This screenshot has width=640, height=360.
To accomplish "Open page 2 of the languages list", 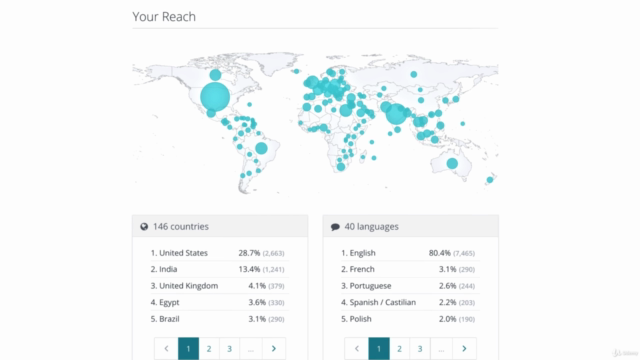I will click(x=400, y=349).
